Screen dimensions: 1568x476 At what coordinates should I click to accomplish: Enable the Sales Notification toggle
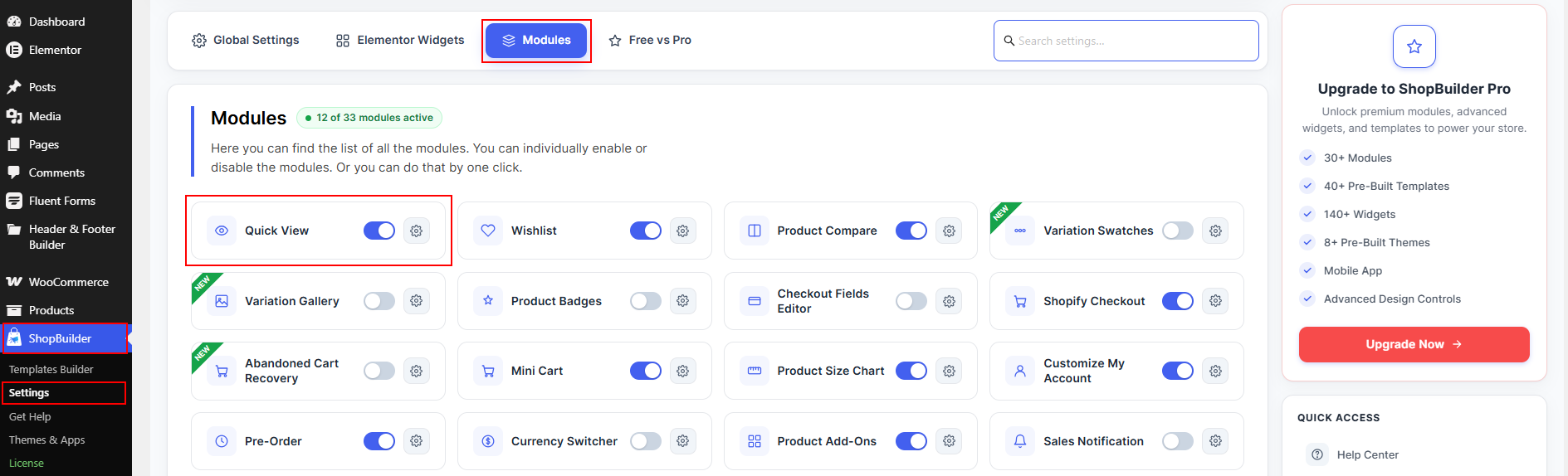tap(1178, 441)
